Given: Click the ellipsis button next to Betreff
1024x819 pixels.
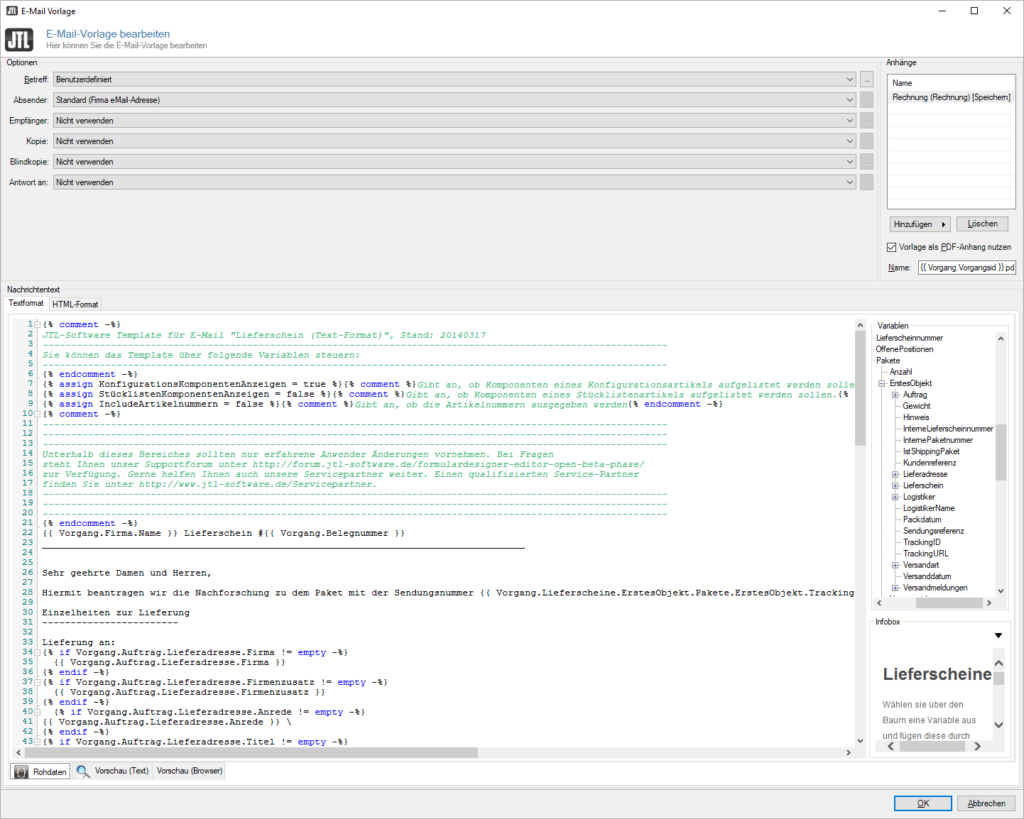Looking at the screenshot, I should 867,78.
